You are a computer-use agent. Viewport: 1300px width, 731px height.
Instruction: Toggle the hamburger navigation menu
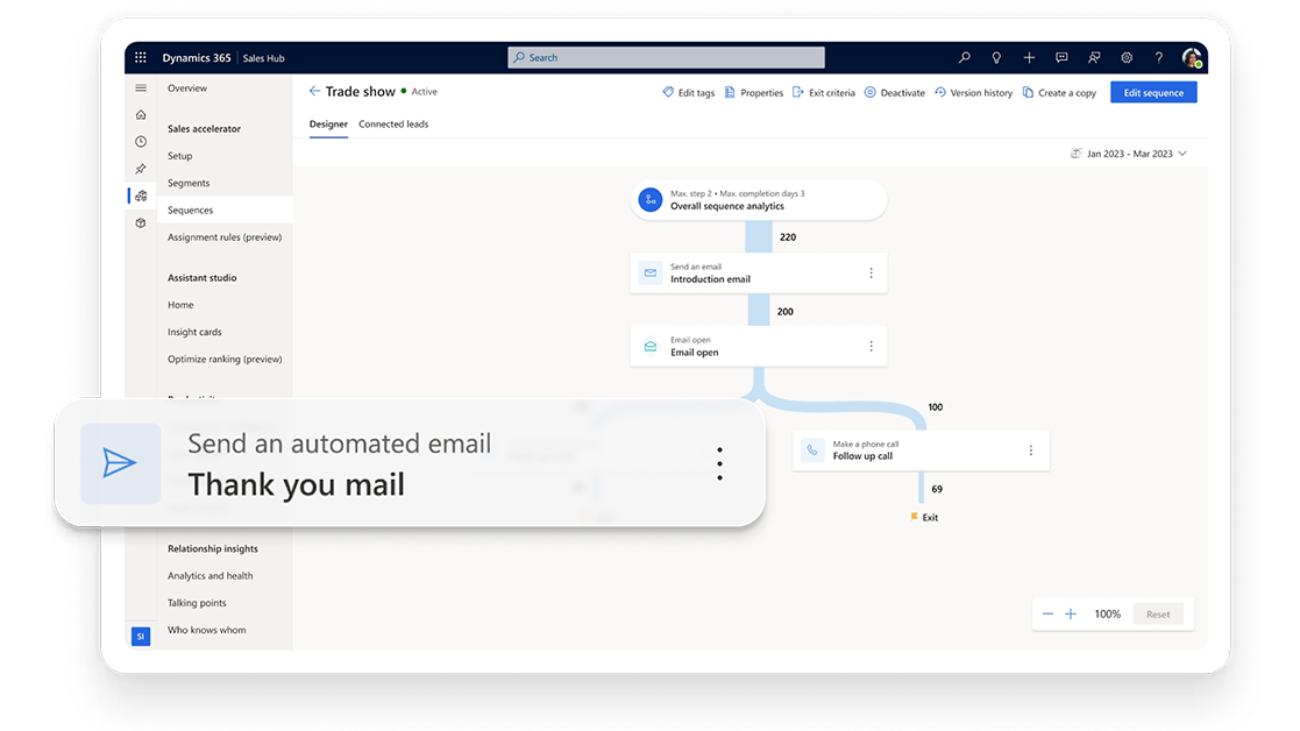click(141, 88)
